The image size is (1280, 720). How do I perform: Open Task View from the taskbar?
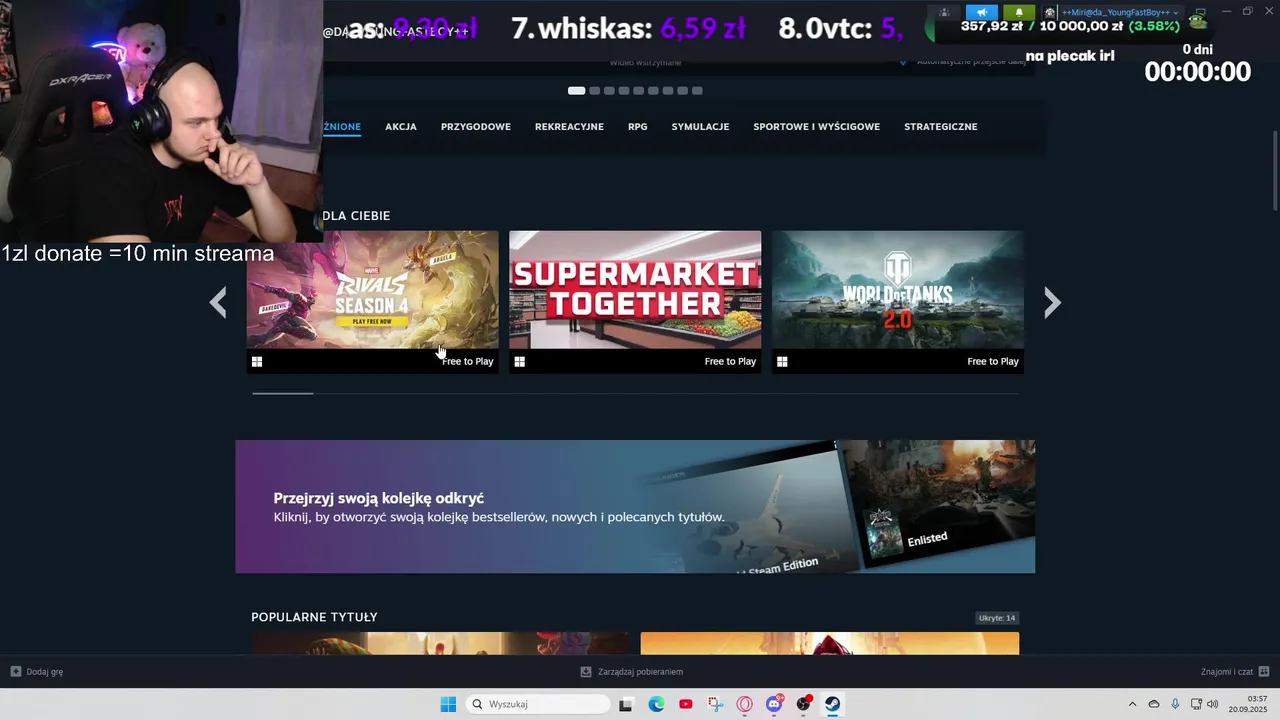[x=626, y=704]
